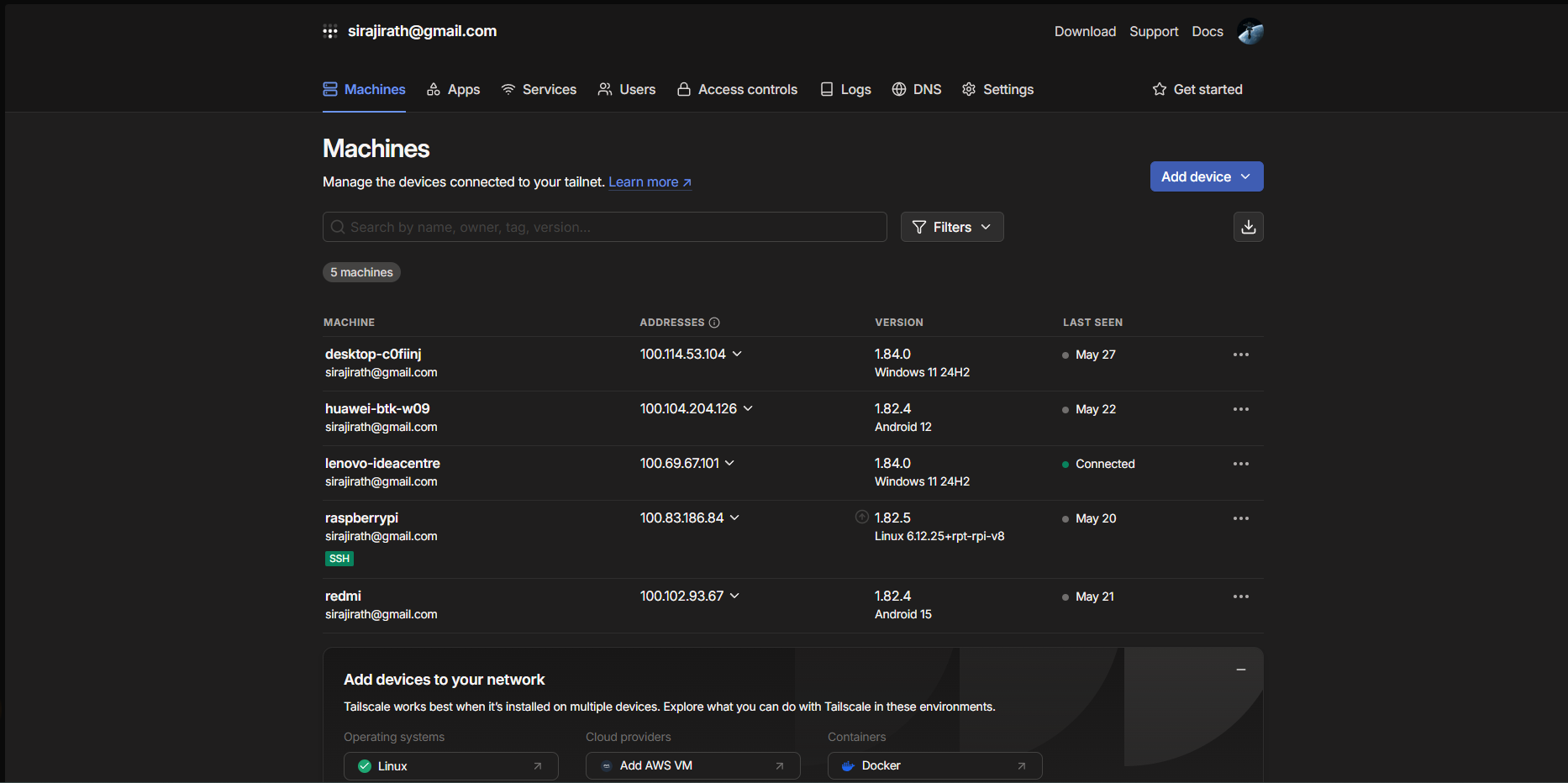1568x783 pixels.
Task: Expand address 100.69.67.101 dropdown
Action: (x=729, y=464)
